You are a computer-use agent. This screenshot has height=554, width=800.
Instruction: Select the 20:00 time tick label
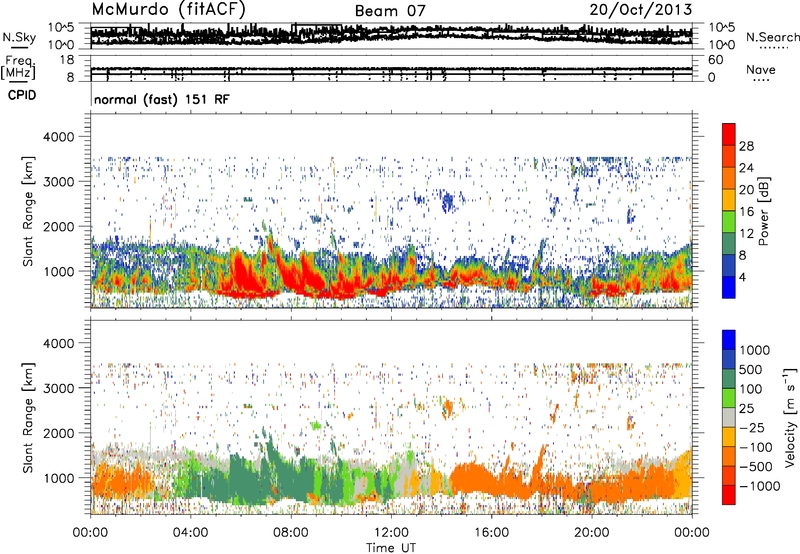point(591,533)
